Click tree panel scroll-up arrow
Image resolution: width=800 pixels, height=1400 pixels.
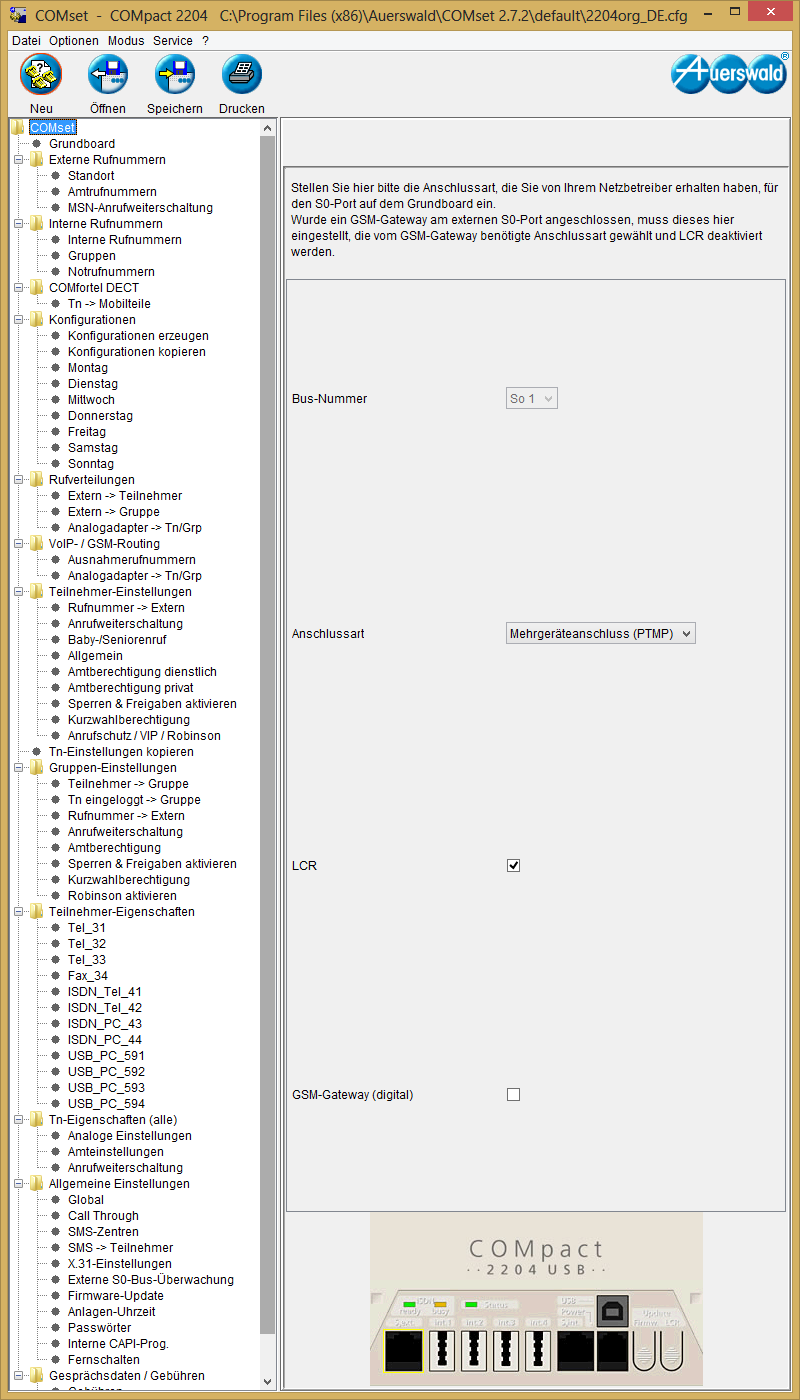pos(267,128)
